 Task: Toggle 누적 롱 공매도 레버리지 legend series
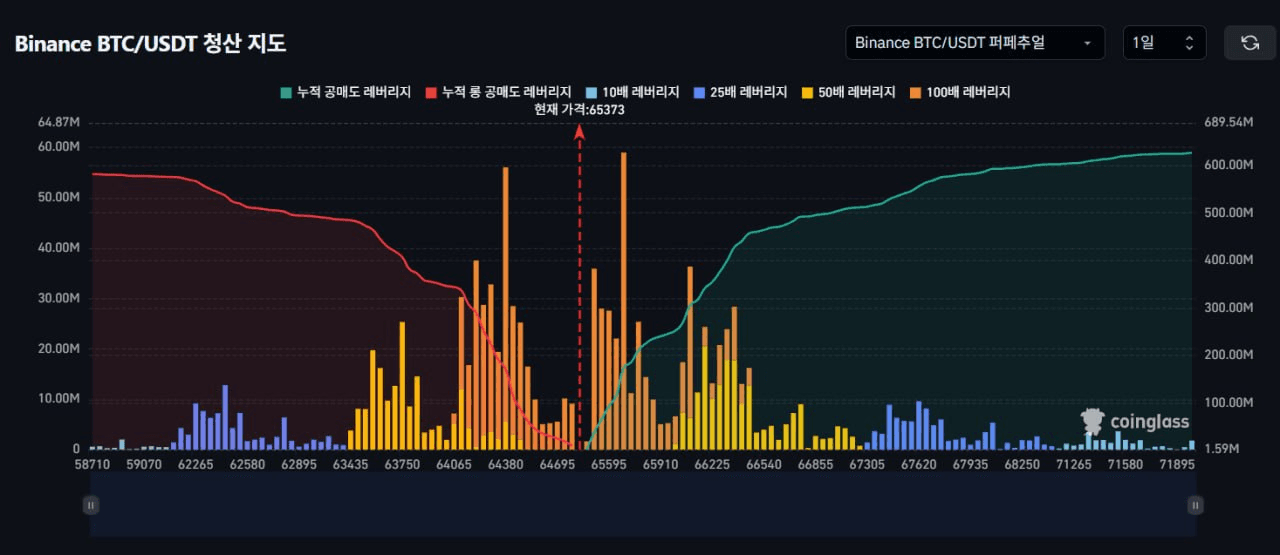500,92
